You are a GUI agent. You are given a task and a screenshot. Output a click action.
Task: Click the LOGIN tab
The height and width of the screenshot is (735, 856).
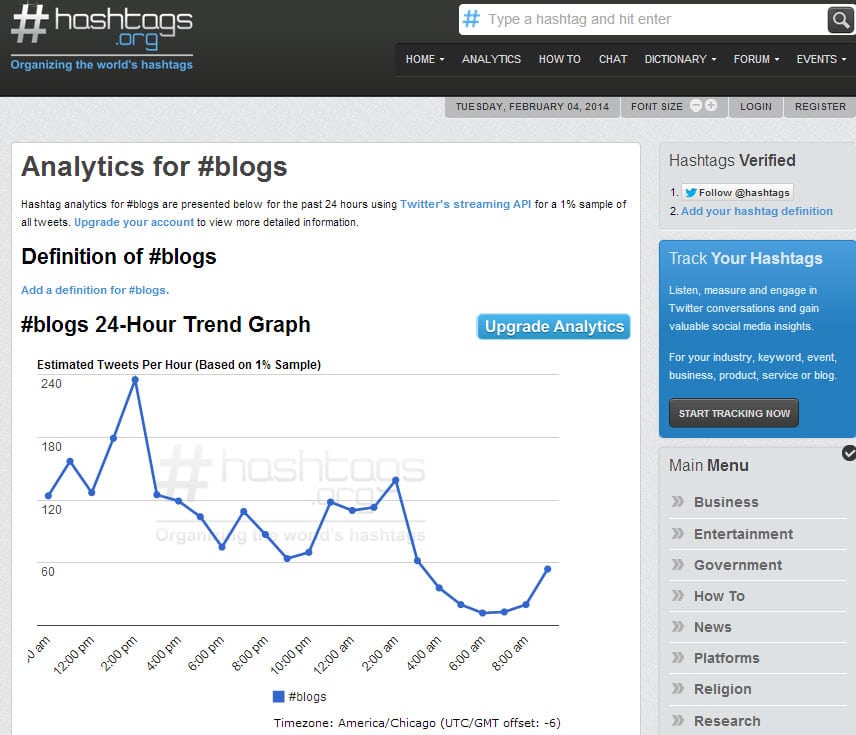756,106
